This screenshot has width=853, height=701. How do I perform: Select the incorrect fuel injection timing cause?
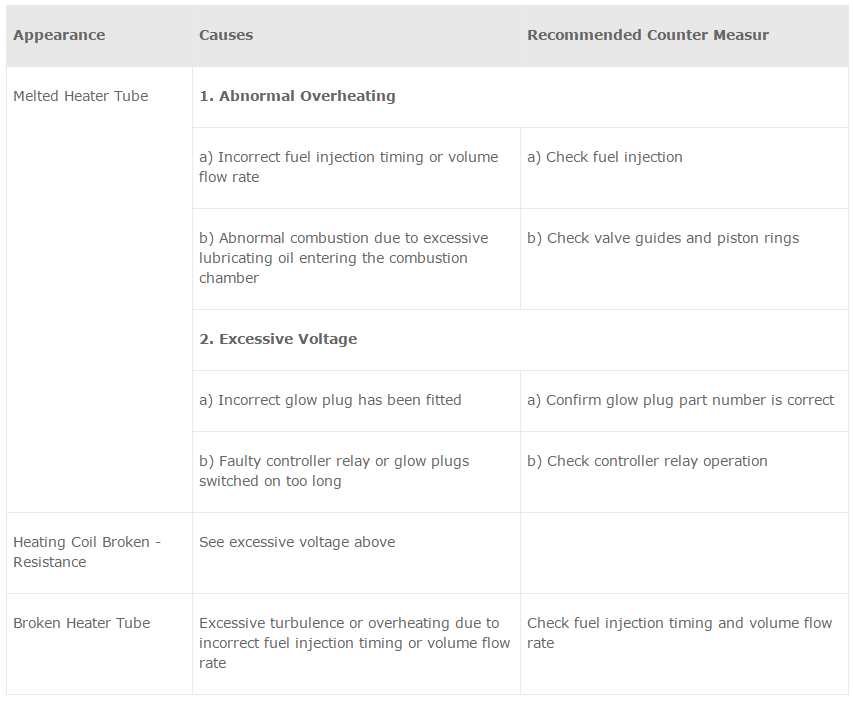coord(348,167)
